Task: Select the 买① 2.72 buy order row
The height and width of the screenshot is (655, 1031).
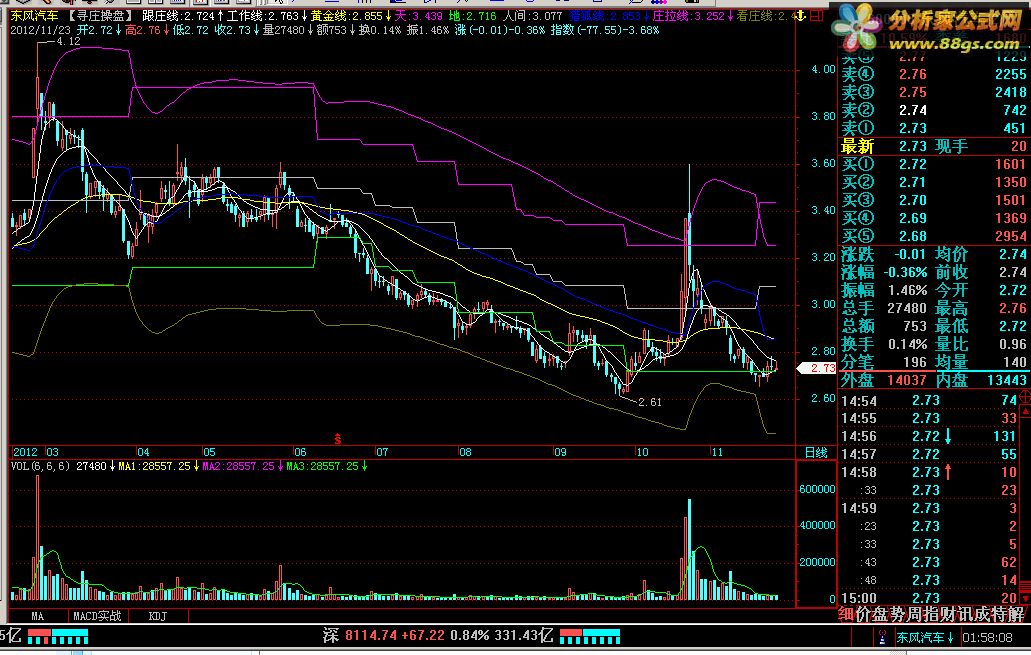Action: [x=934, y=164]
